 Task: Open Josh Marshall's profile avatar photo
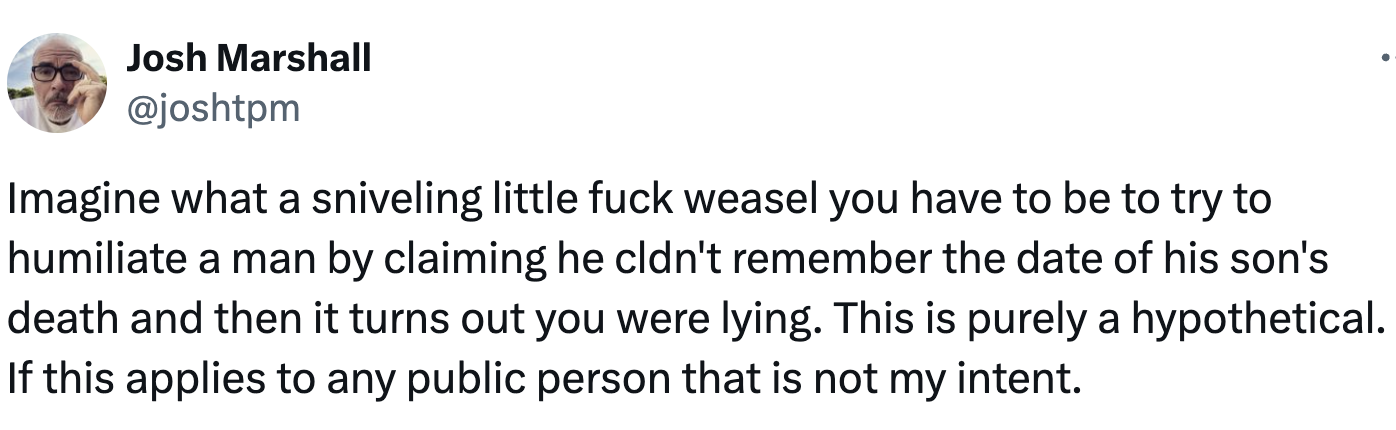(x=57, y=83)
